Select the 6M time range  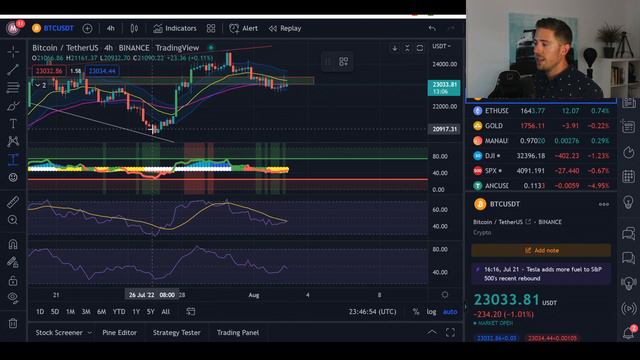click(x=102, y=311)
